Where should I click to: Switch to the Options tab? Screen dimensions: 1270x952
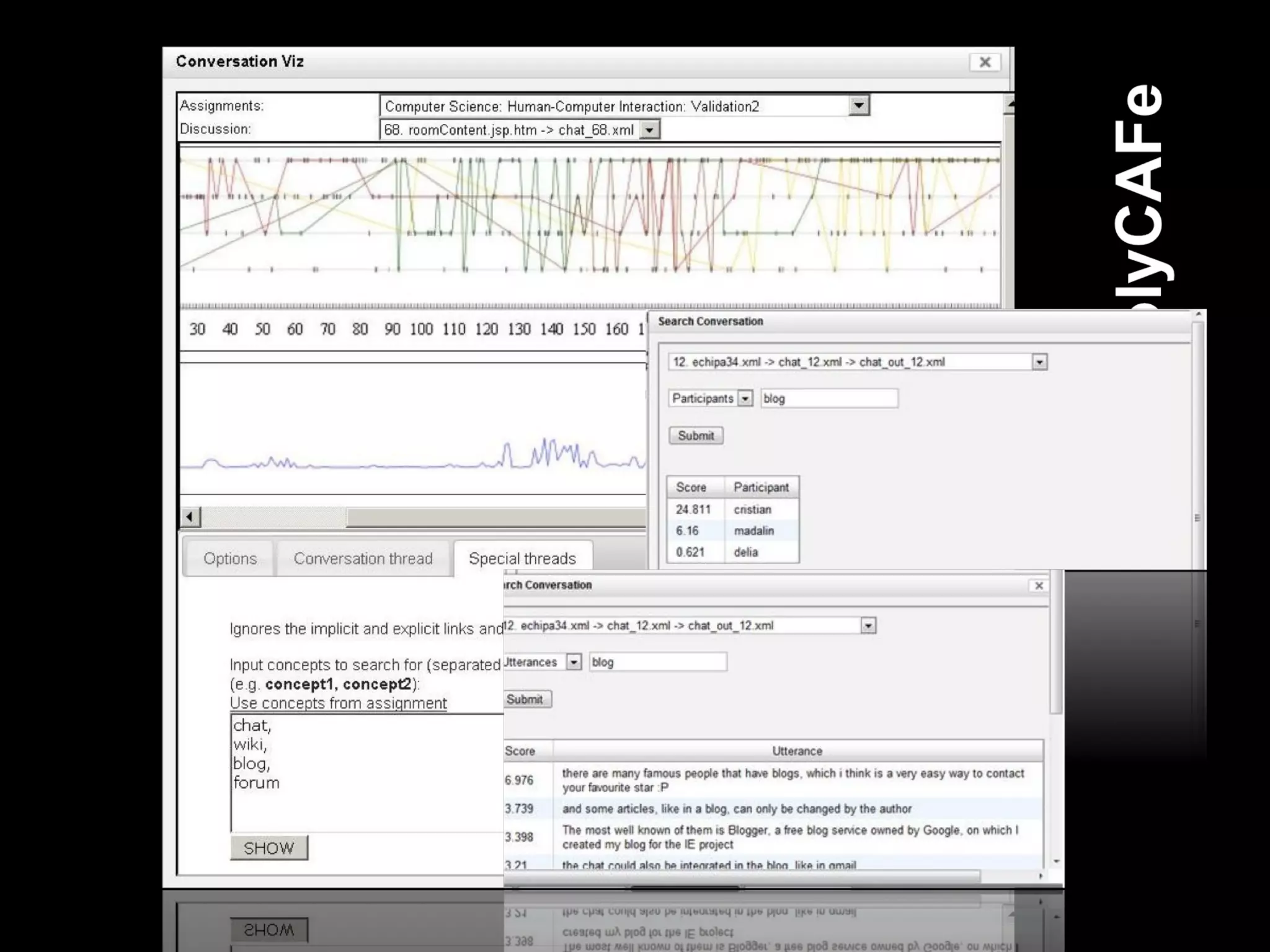(x=229, y=558)
